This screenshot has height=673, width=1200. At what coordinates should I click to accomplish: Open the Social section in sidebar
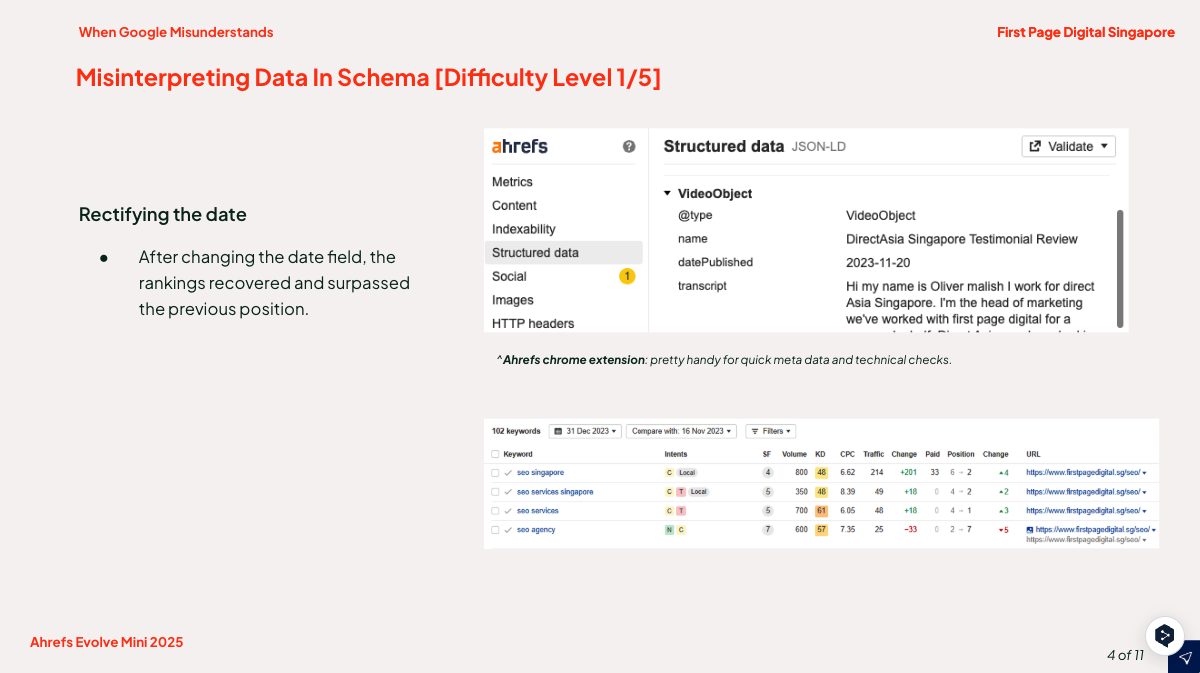(x=509, y=276)
